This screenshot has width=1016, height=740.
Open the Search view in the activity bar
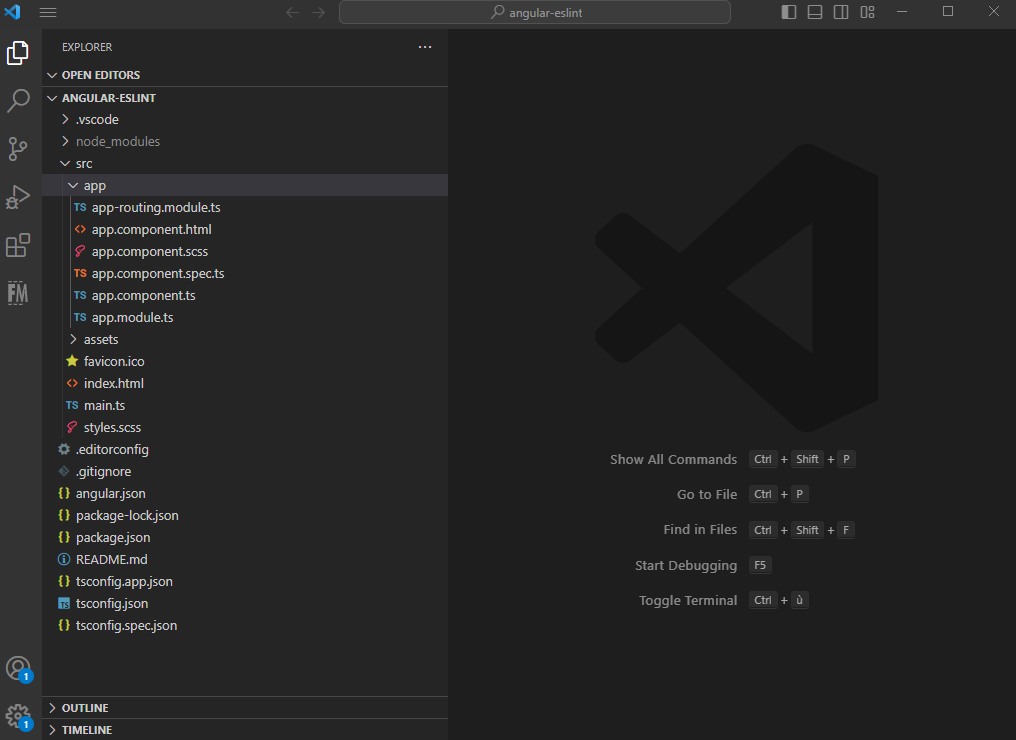pos(18,101)
